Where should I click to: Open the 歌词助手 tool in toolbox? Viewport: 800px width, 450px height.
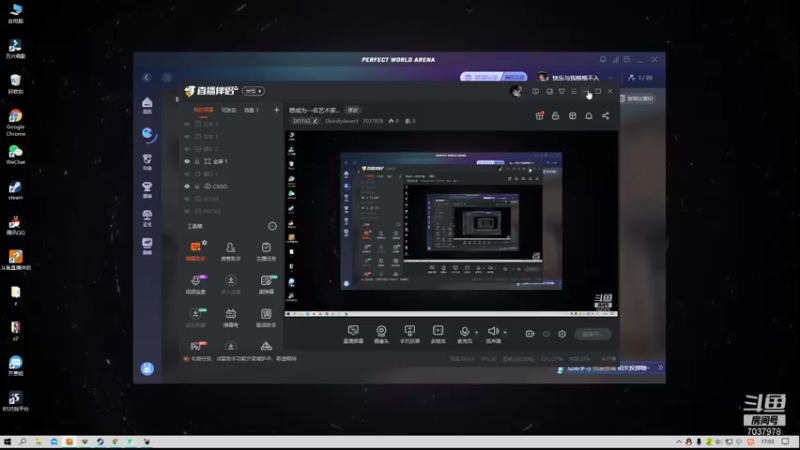[x=266, y=317]
